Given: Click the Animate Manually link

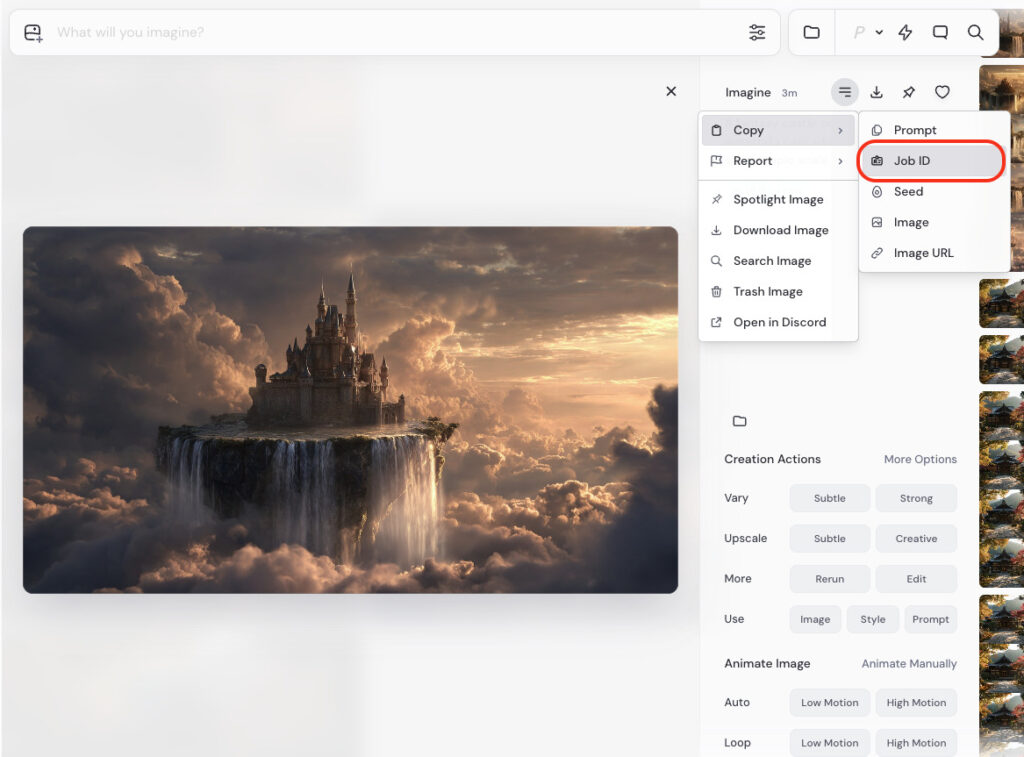Looking at the screenshot, I should click(x=909, y=664).
